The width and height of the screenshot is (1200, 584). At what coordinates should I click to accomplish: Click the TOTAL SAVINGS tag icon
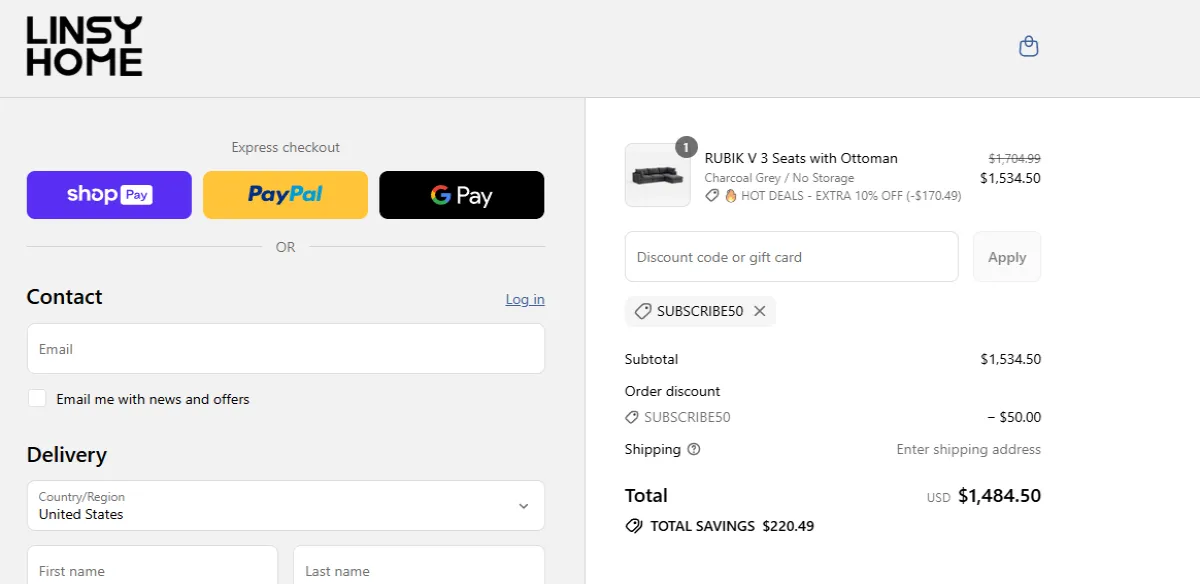click(x=634, y=525)
